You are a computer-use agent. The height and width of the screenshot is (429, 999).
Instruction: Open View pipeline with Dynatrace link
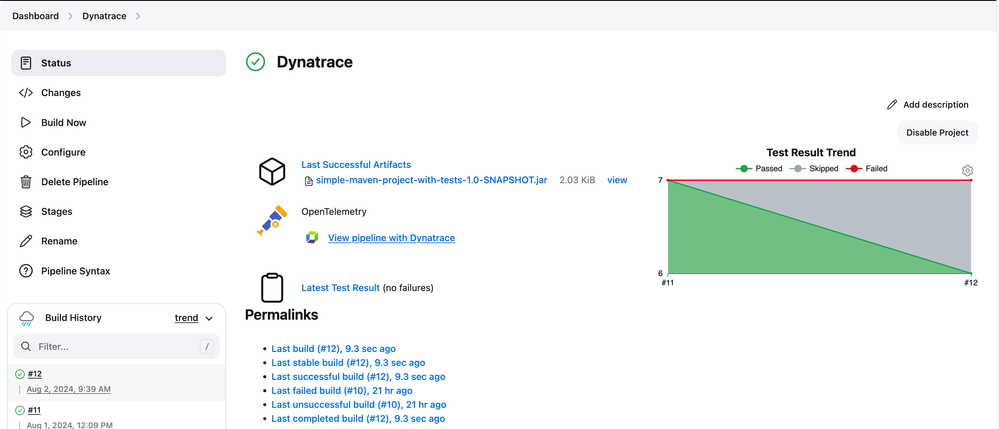point(391,238)
